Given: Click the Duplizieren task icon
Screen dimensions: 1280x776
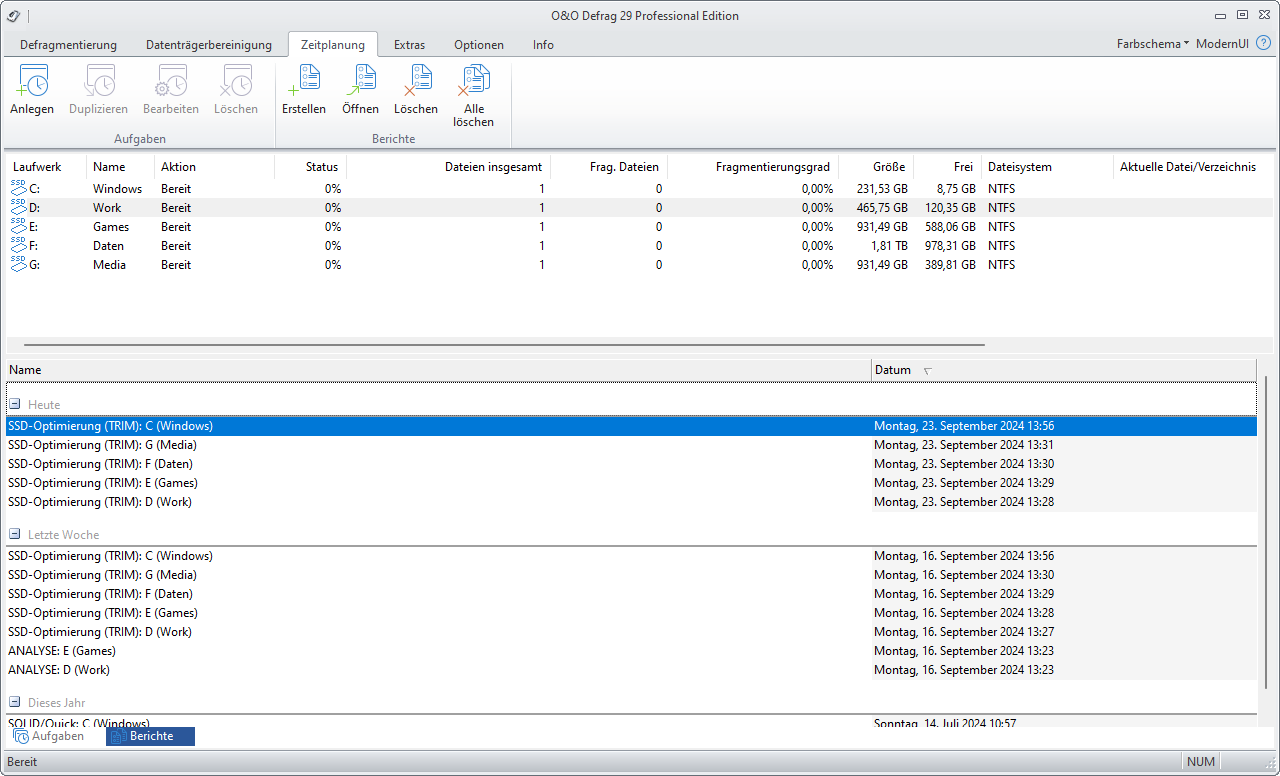Looking at the screenshot, I should click(99, 80).
